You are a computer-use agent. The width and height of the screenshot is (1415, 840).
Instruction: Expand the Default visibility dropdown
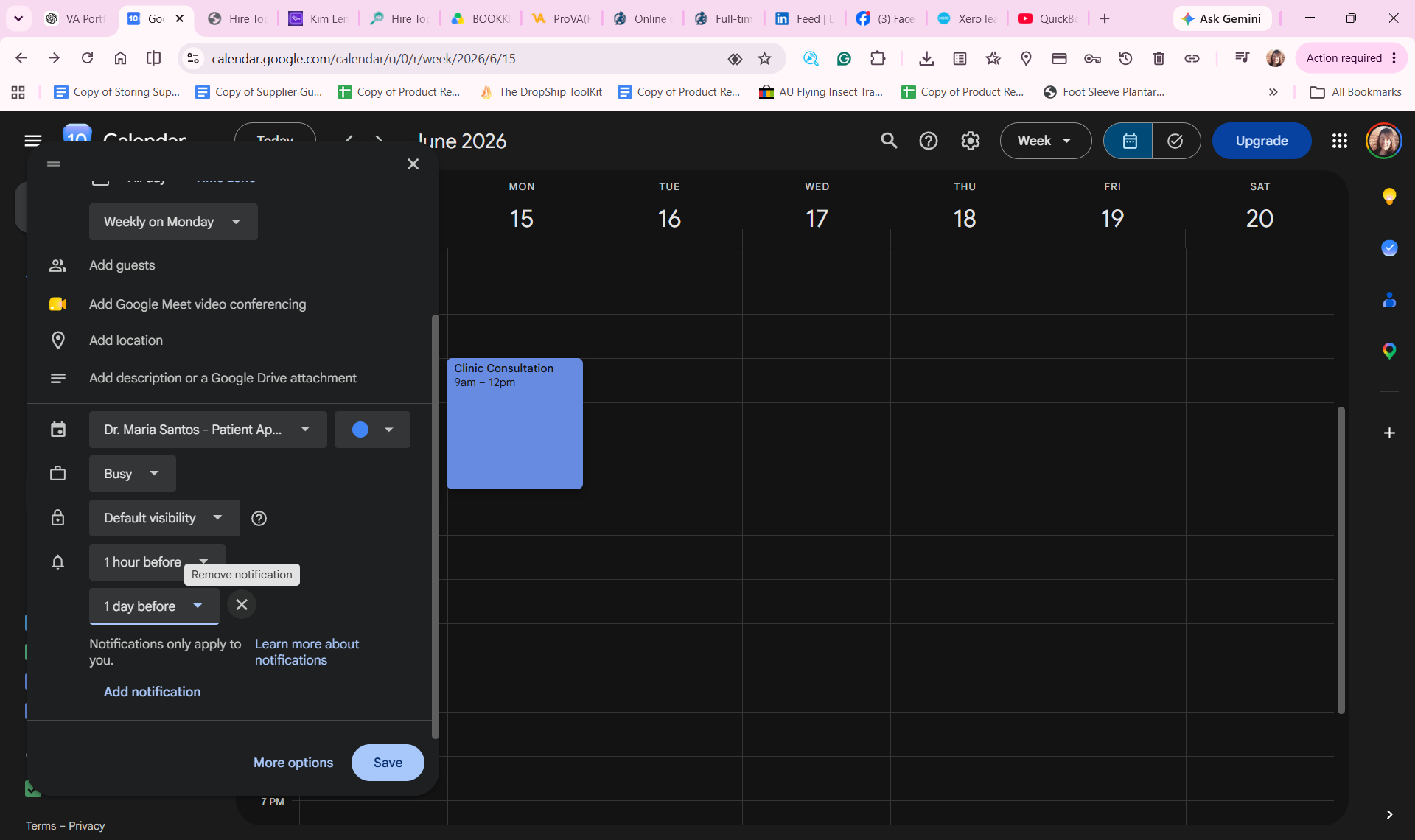(164, 518)
